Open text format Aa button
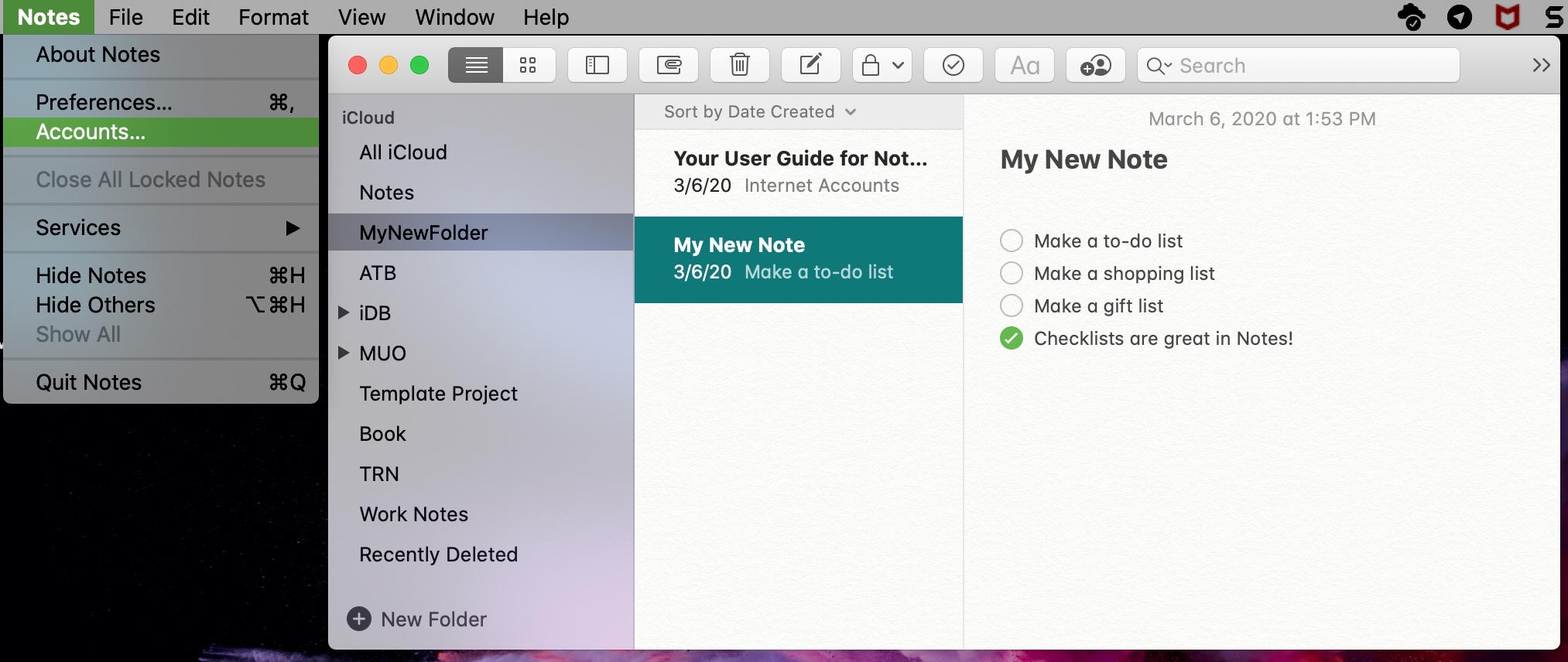 (1025, 66)
